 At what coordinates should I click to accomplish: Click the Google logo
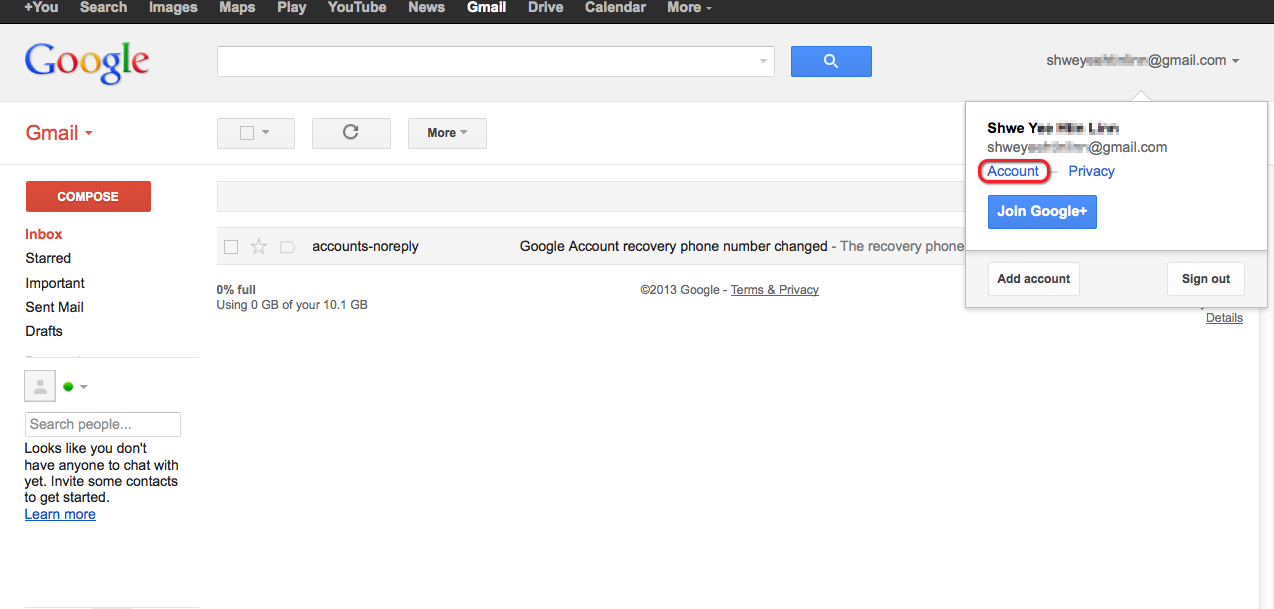pyautogui.click(x=87, y=63)
